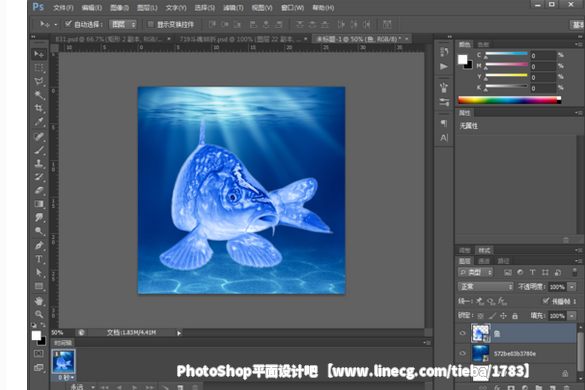
Task: Open the 永远 looping options dropdown
Action: 82,387
